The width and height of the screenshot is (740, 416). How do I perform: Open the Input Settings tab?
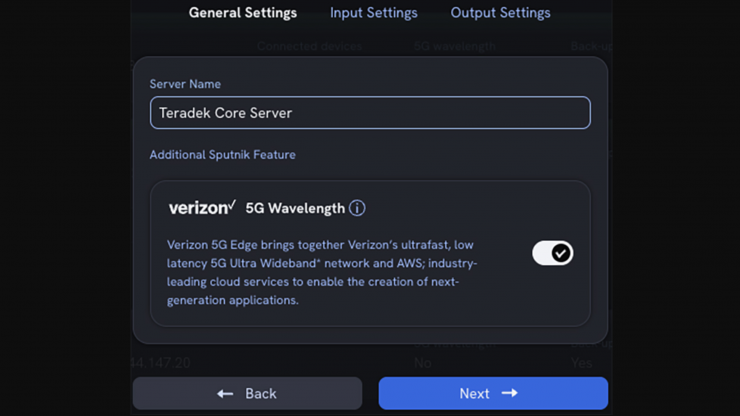coord(374,13)
